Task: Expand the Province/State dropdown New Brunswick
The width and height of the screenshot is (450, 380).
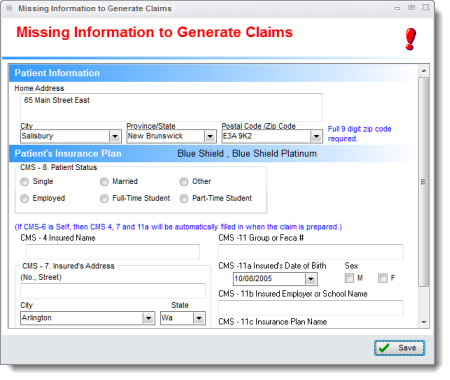Action: (x=210, y=136)
